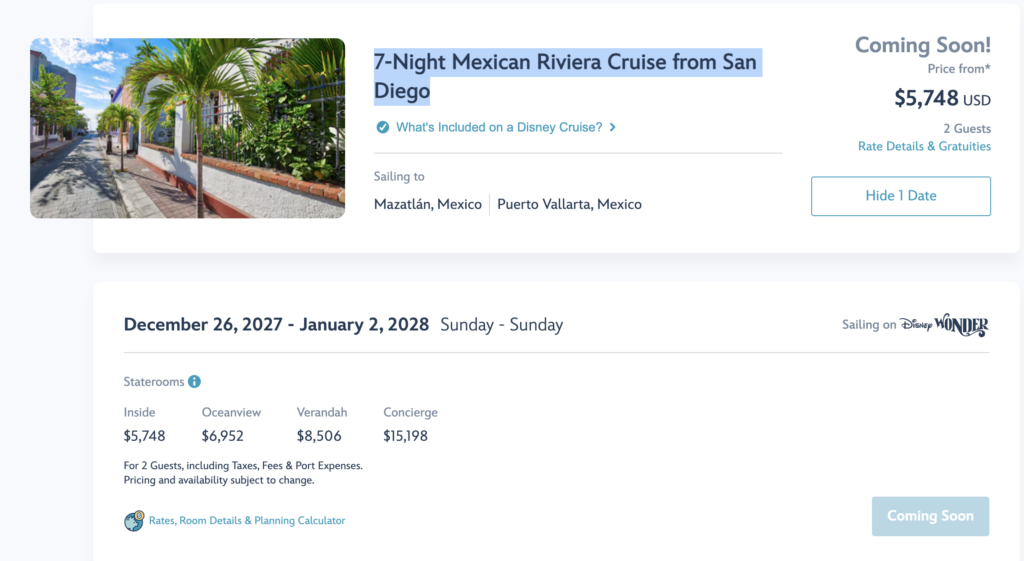Select the Inside stateroom price $5,748

144,436
